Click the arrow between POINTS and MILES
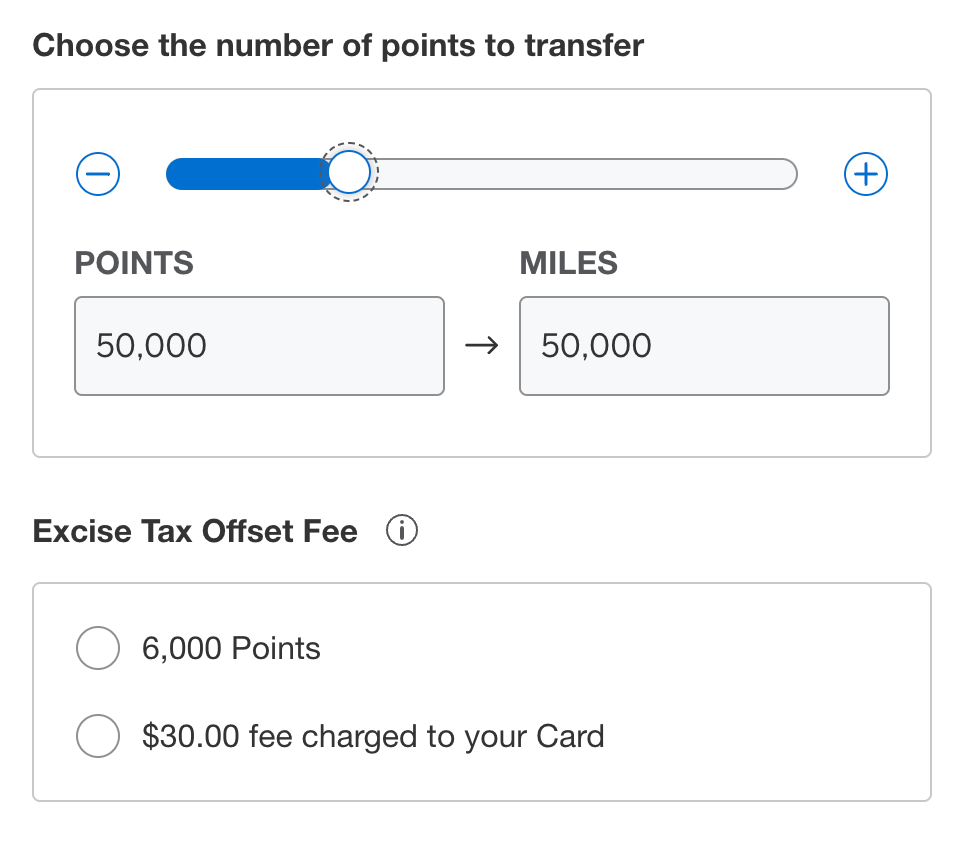The image size is (964, 844). (483, 345)
